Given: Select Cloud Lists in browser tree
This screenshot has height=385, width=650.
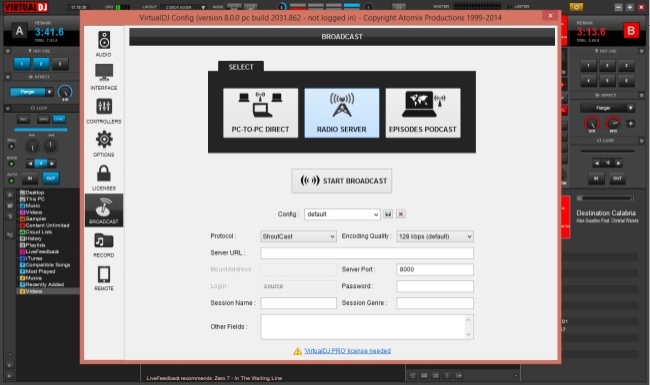Looking at the screenshot, I should tap(36, 232).
